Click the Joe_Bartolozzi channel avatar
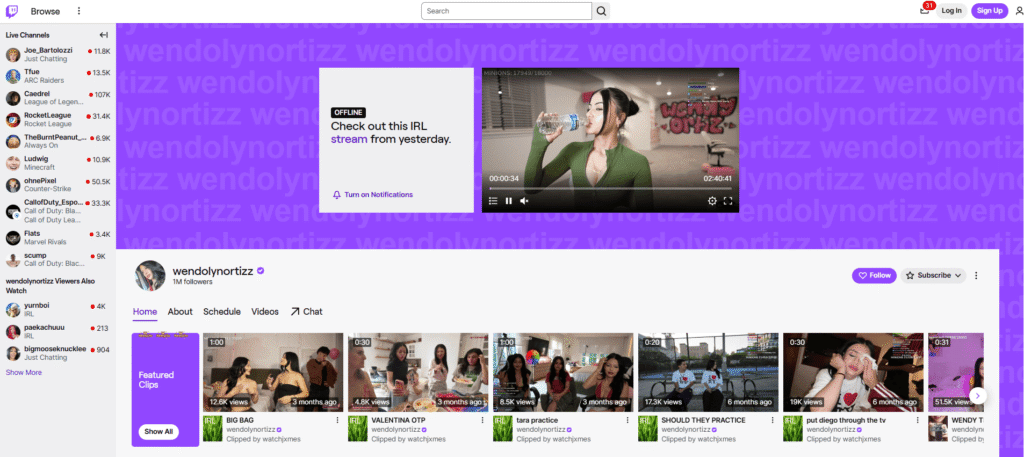This screenshot has width=1024, height=457. [12, 55]
